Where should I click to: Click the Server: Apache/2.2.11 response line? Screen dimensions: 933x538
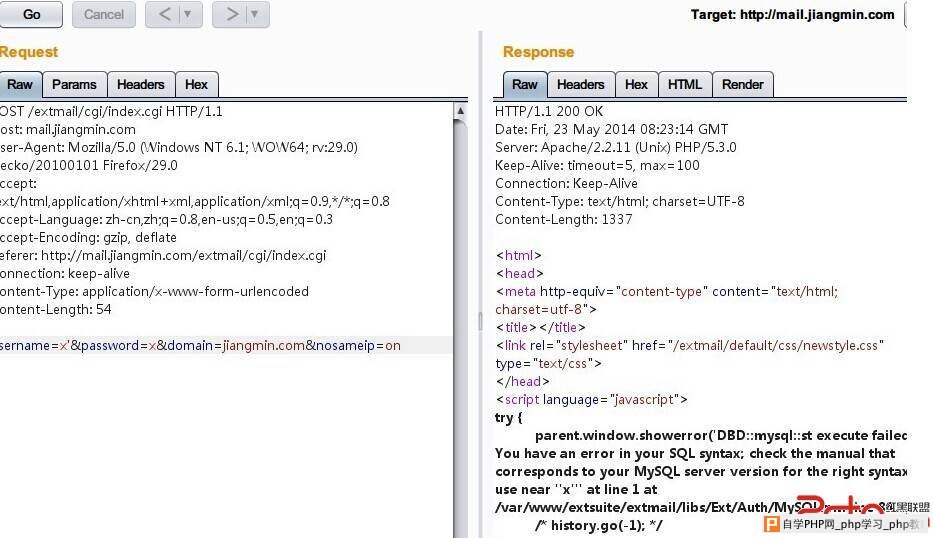[615, 147]
